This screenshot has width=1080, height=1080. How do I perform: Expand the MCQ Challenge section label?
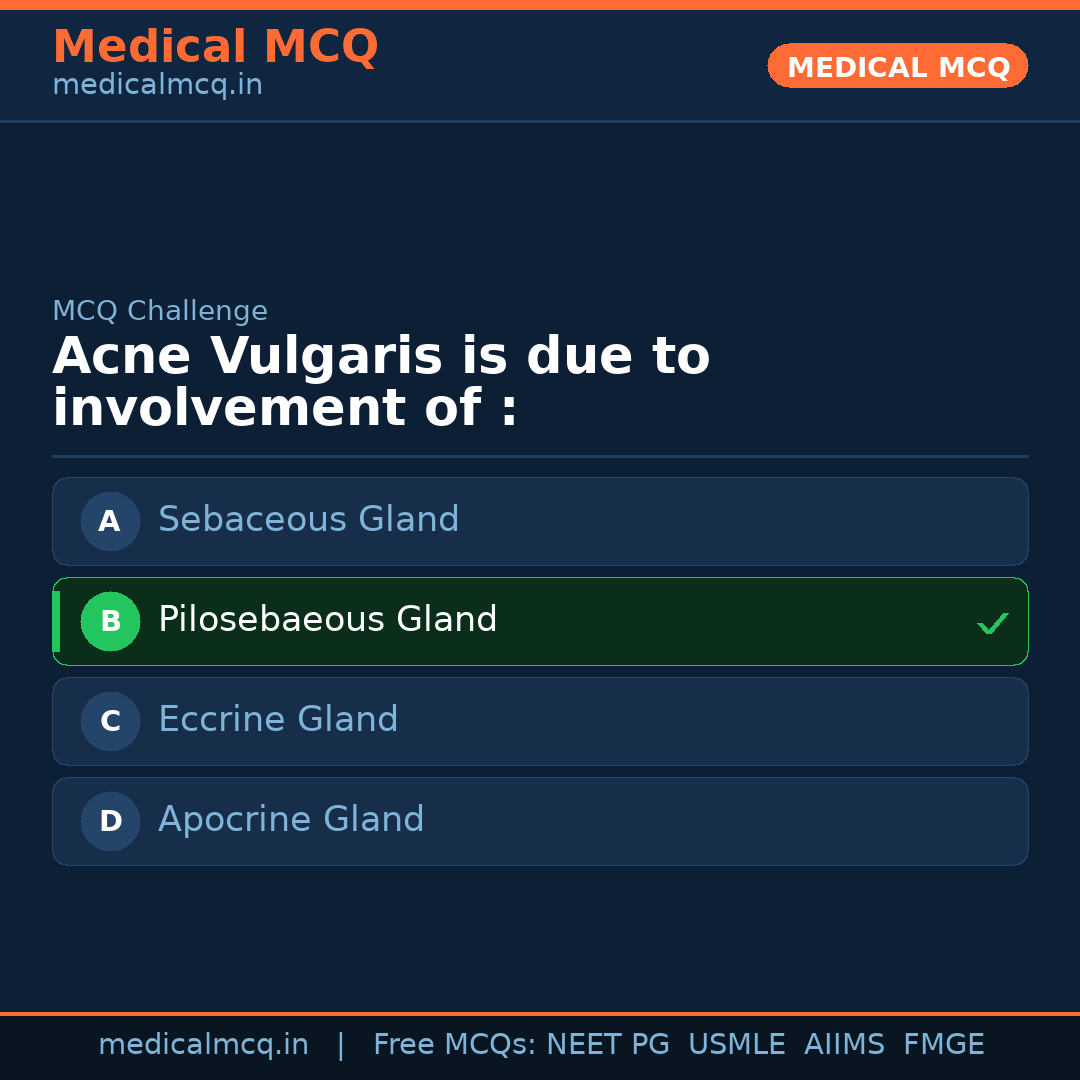pyautogui.click(x=160, y=311)
